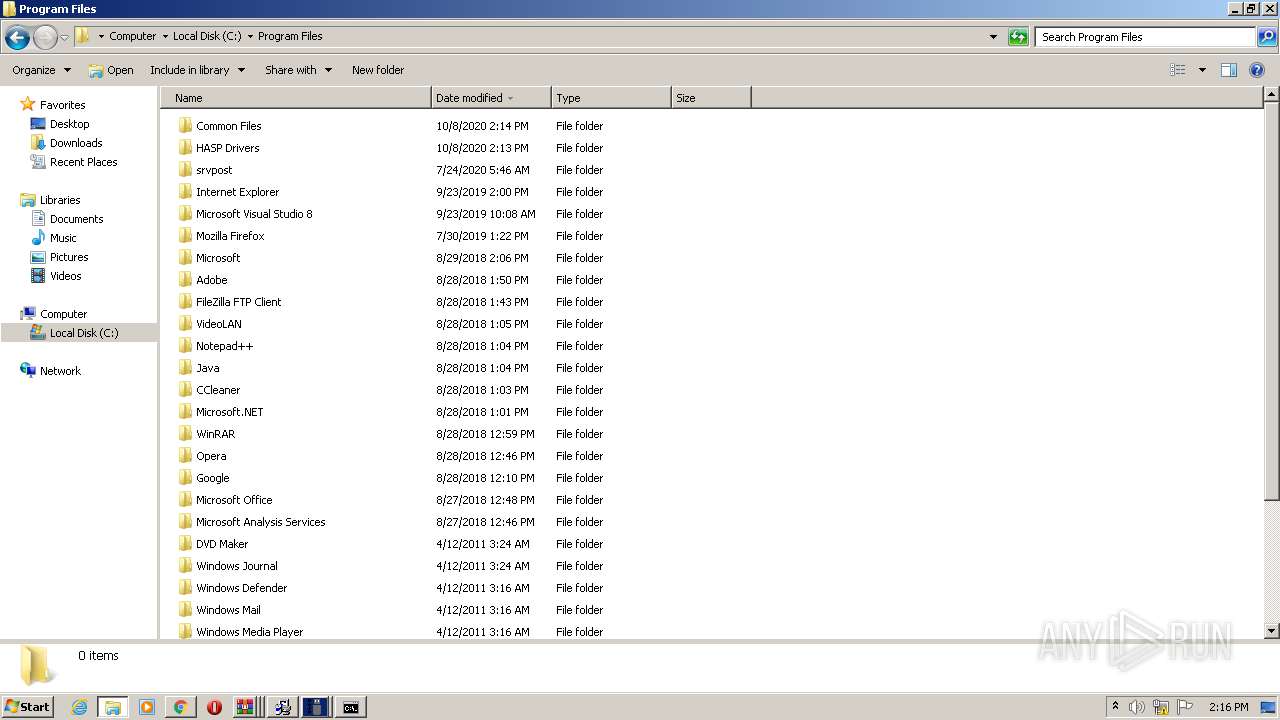Screen dimensions: 1280x720
Task: Click the Java folder icon
Action: [186, 368]
